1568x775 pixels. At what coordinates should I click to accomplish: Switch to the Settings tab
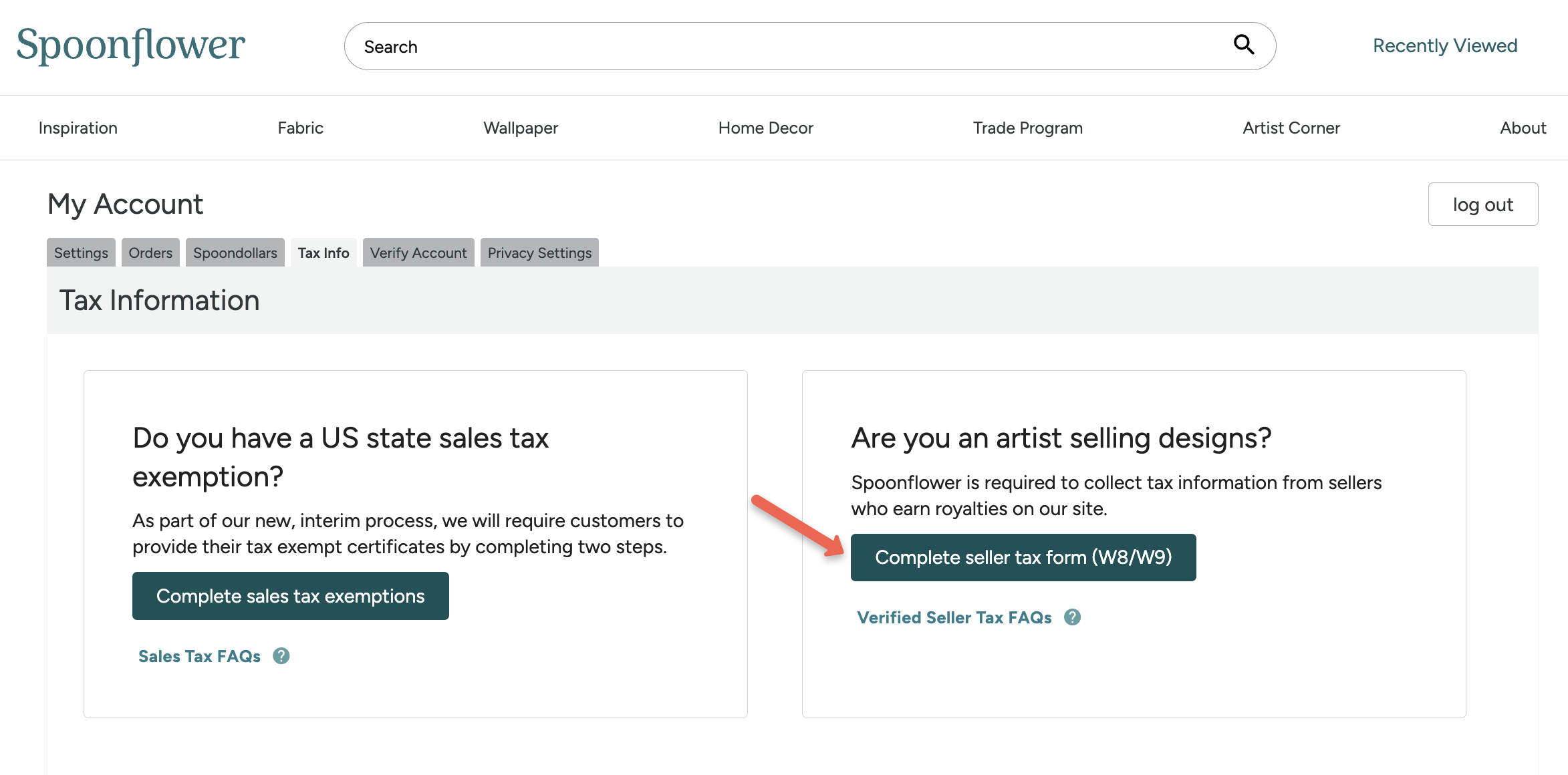point(80,253)
